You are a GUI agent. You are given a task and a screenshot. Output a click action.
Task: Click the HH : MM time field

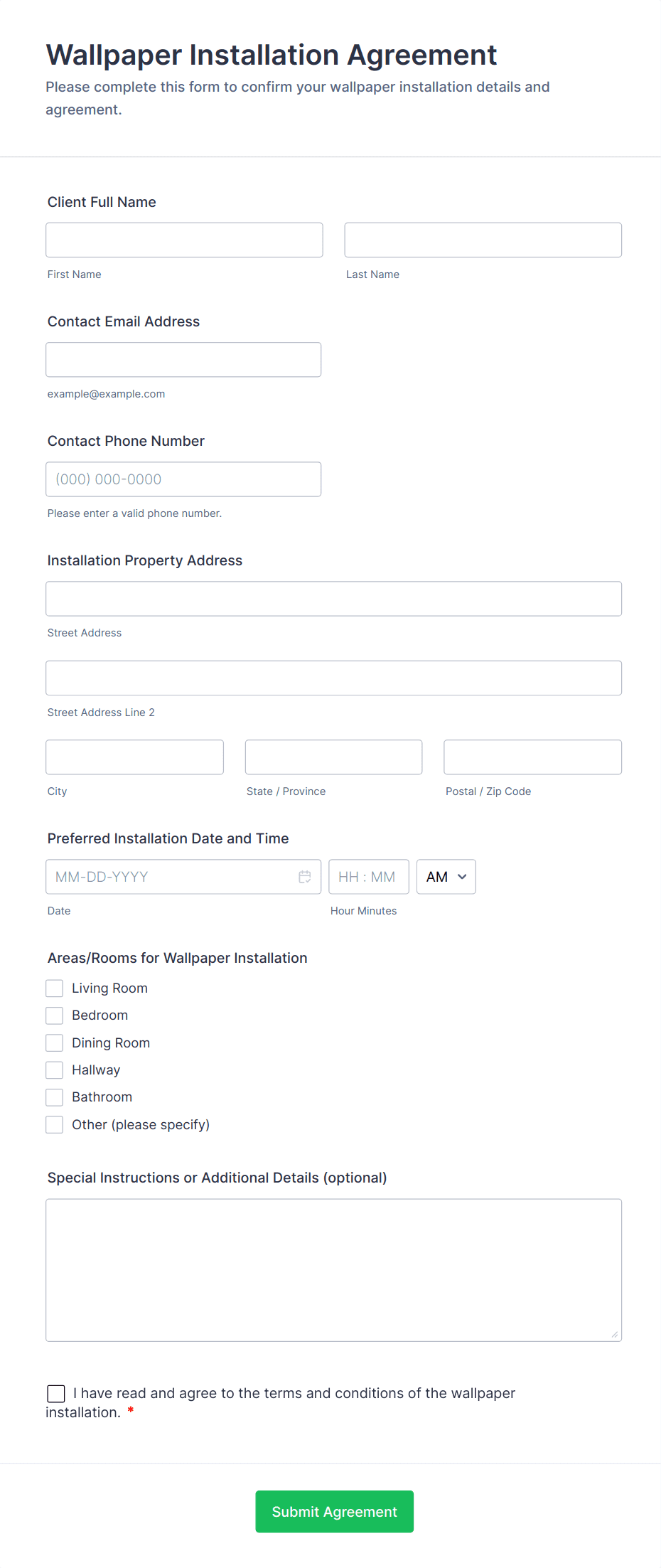point(368,877)
